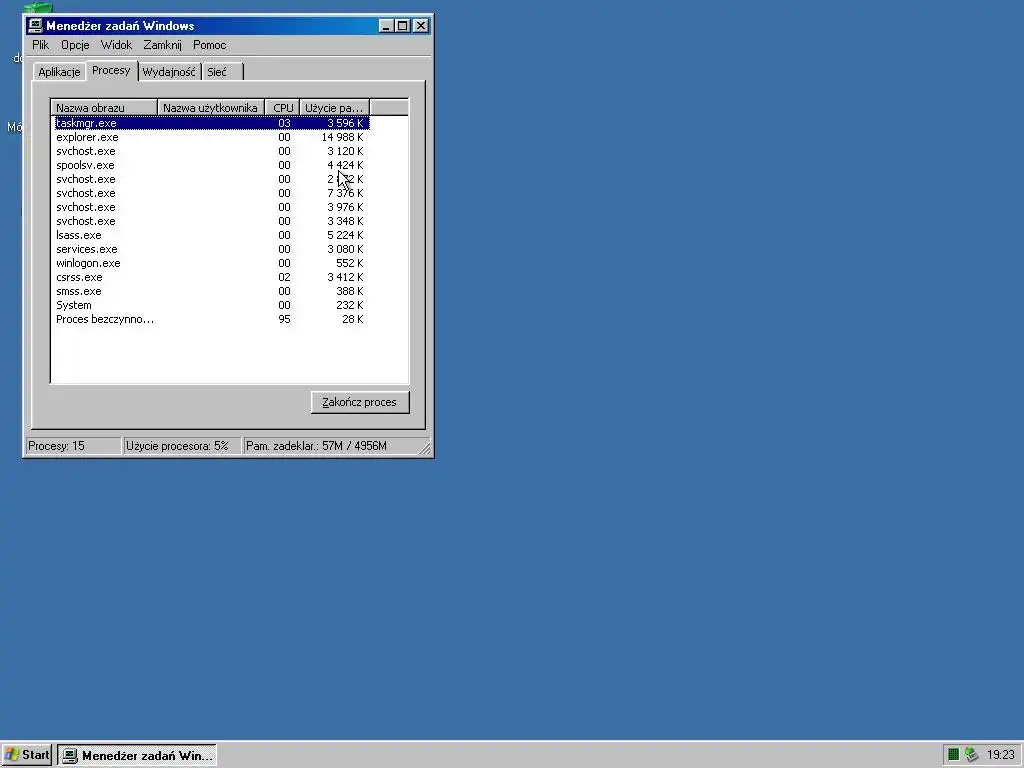Viewport: 1024px width, 768px height.
Task: Select the explorer.exe process row
Action: [x=212, y=137]
